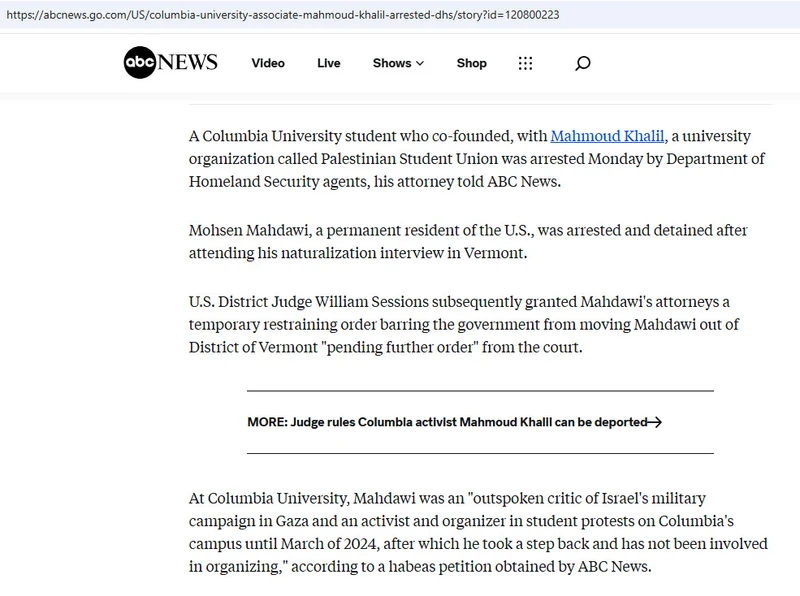Viewport: 800px width, 596px height.
Task: Open MORE: Judge rules Columbia activist story
Action: click(x=454, y=422)
